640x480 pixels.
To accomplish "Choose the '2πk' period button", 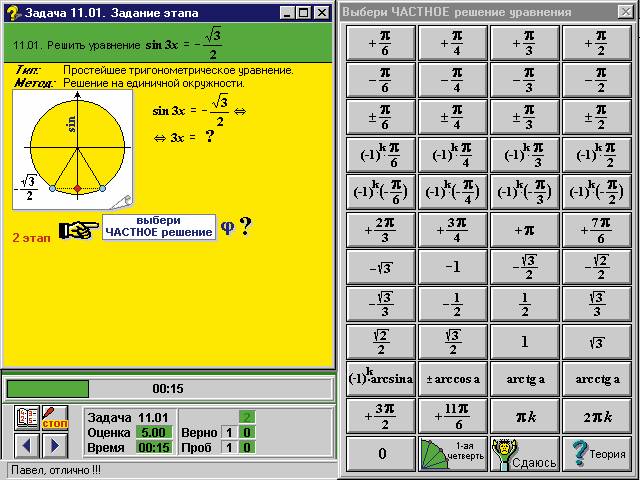I will [x=596, y=415].
